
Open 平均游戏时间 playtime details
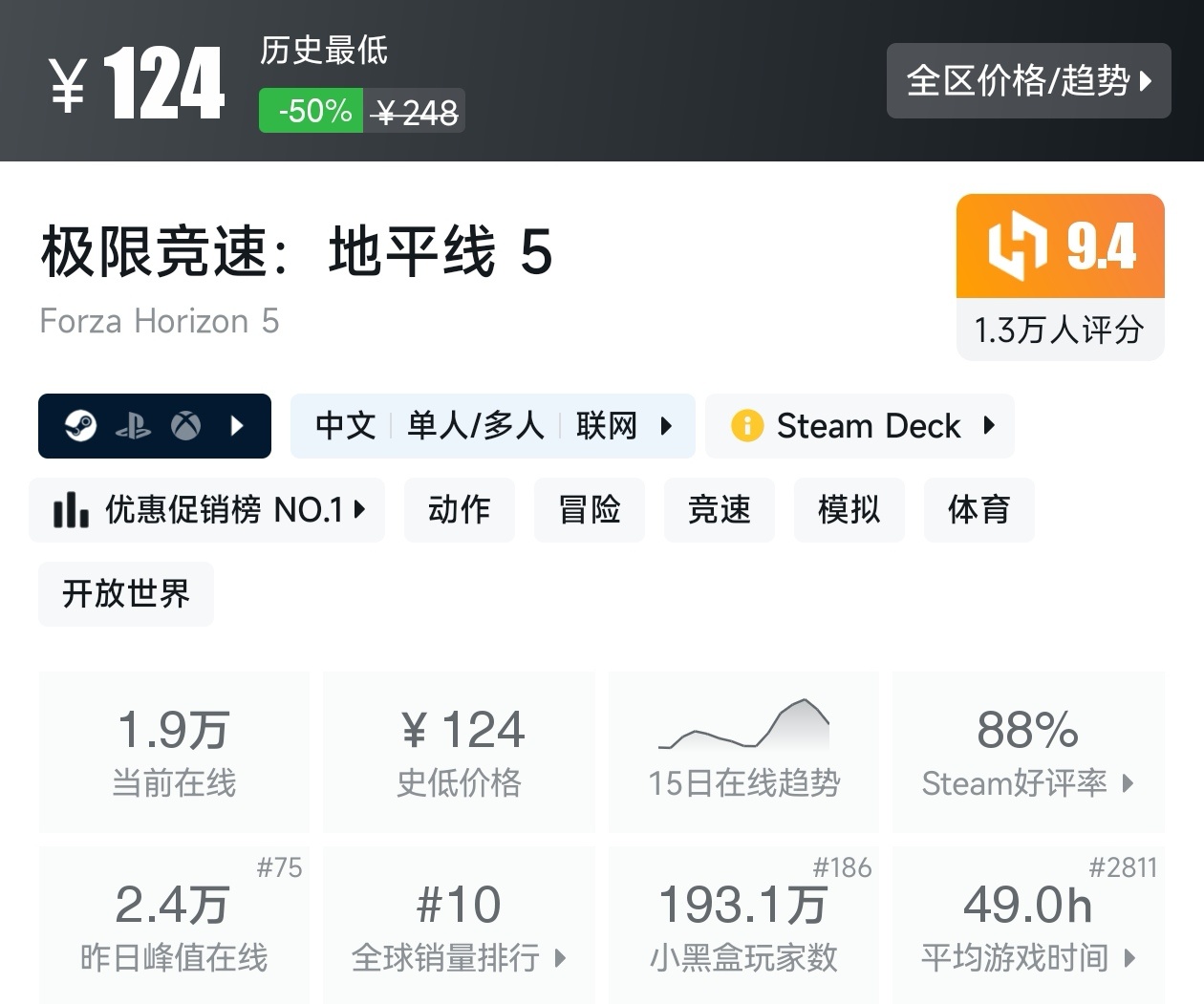tap(1027, 925)
